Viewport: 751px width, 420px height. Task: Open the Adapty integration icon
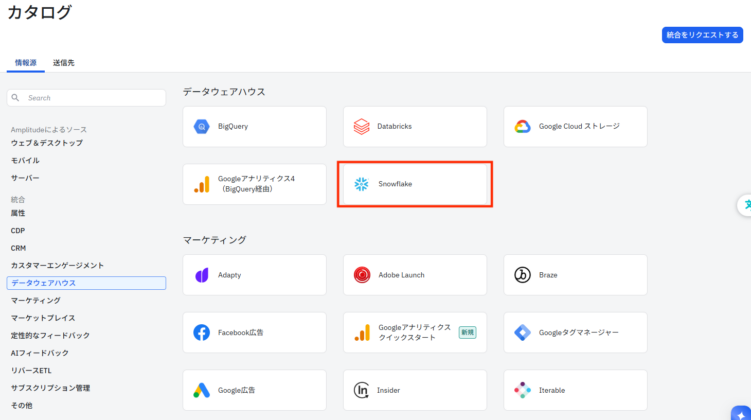[201, 275]
